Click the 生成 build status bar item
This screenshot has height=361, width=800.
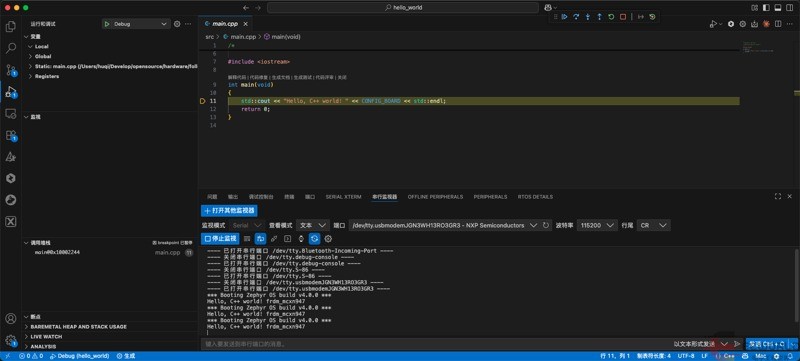pyautogui.click(x=126, y=356)
